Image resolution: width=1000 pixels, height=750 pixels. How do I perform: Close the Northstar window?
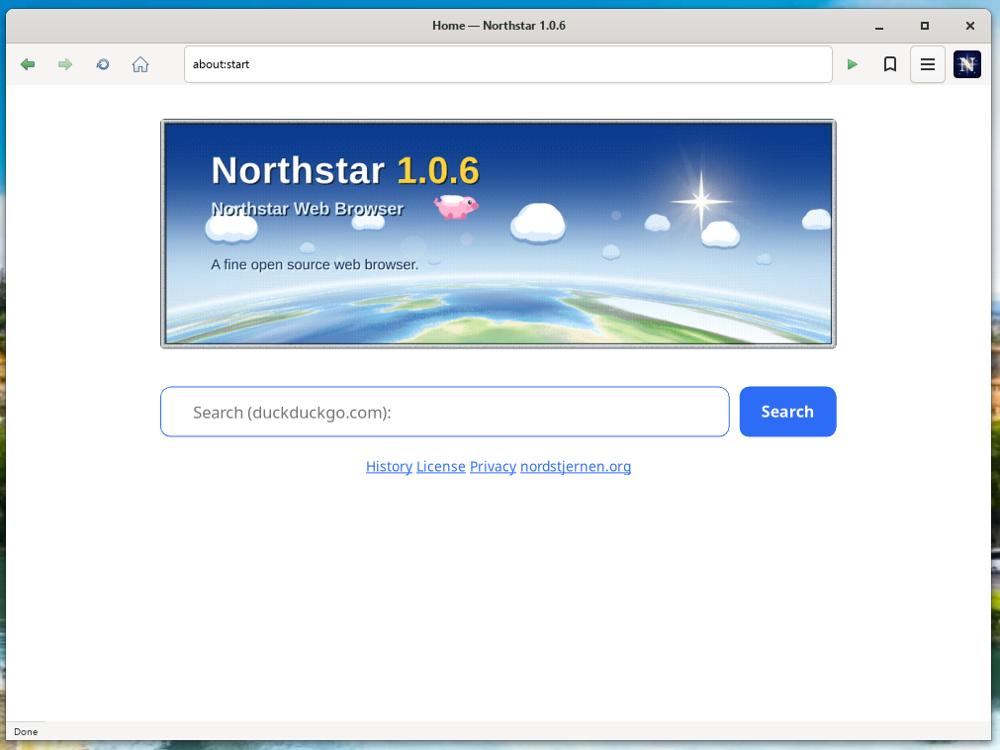point(970,26)
